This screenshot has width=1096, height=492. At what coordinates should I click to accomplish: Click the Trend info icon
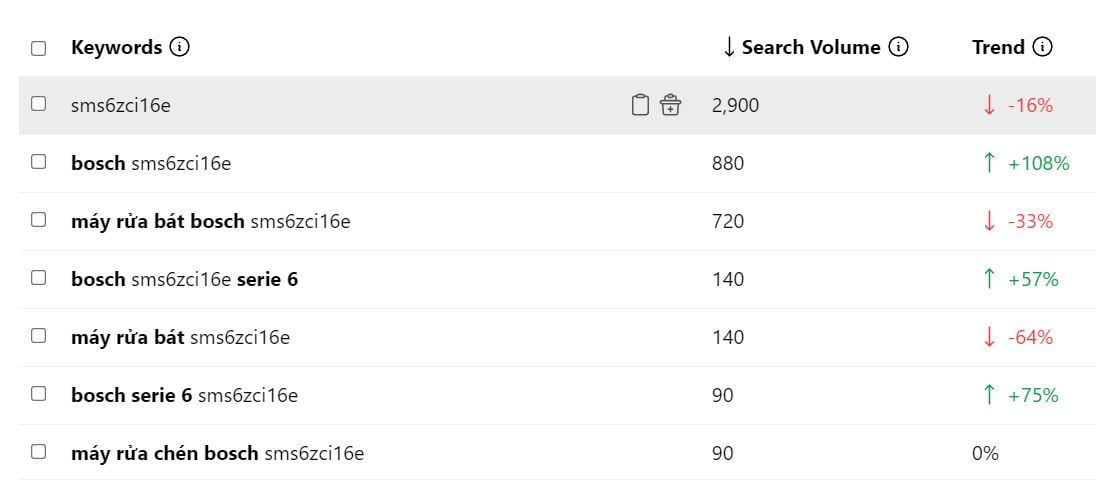[1042, 48]
